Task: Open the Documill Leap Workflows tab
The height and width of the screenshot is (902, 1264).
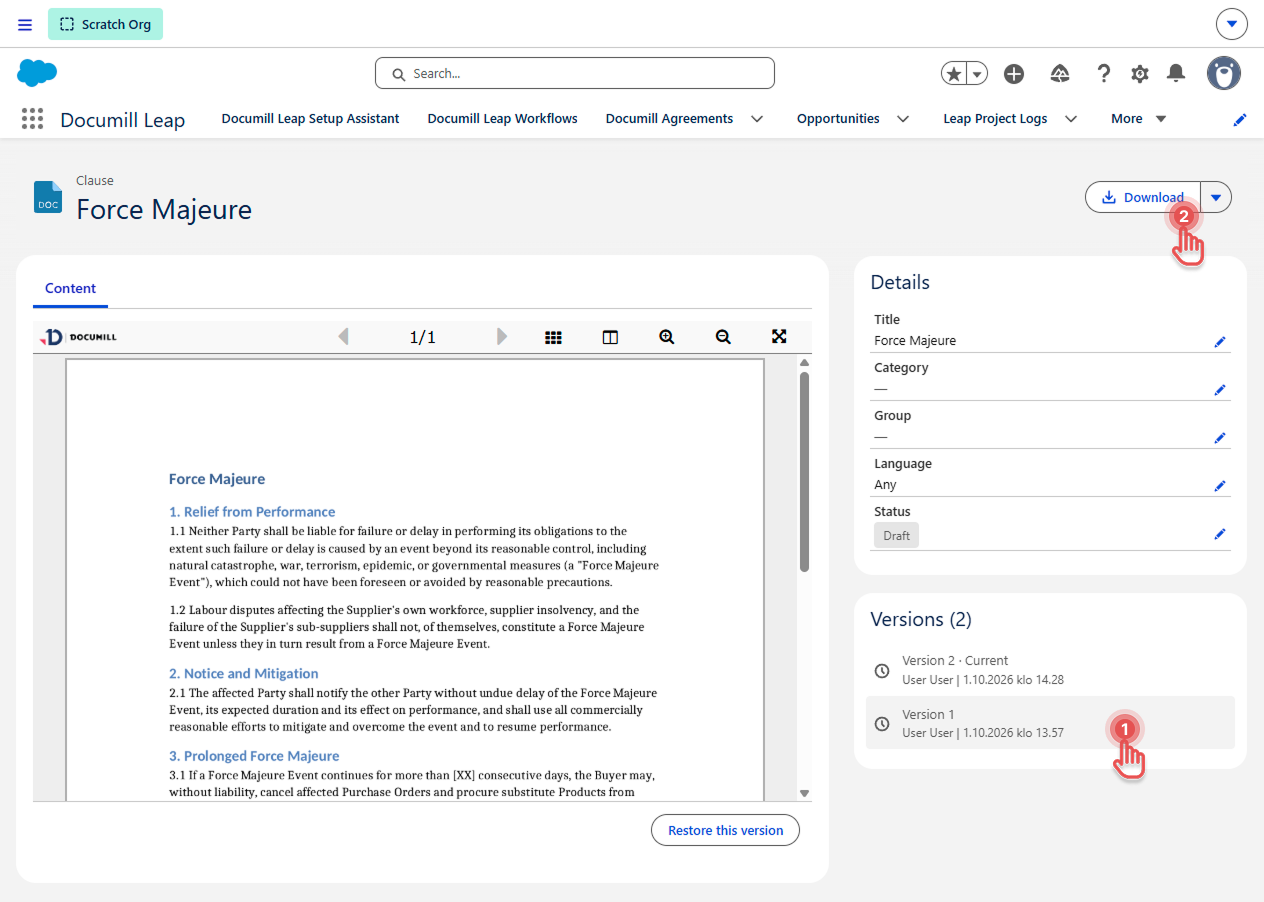Action: click(502, 119)
